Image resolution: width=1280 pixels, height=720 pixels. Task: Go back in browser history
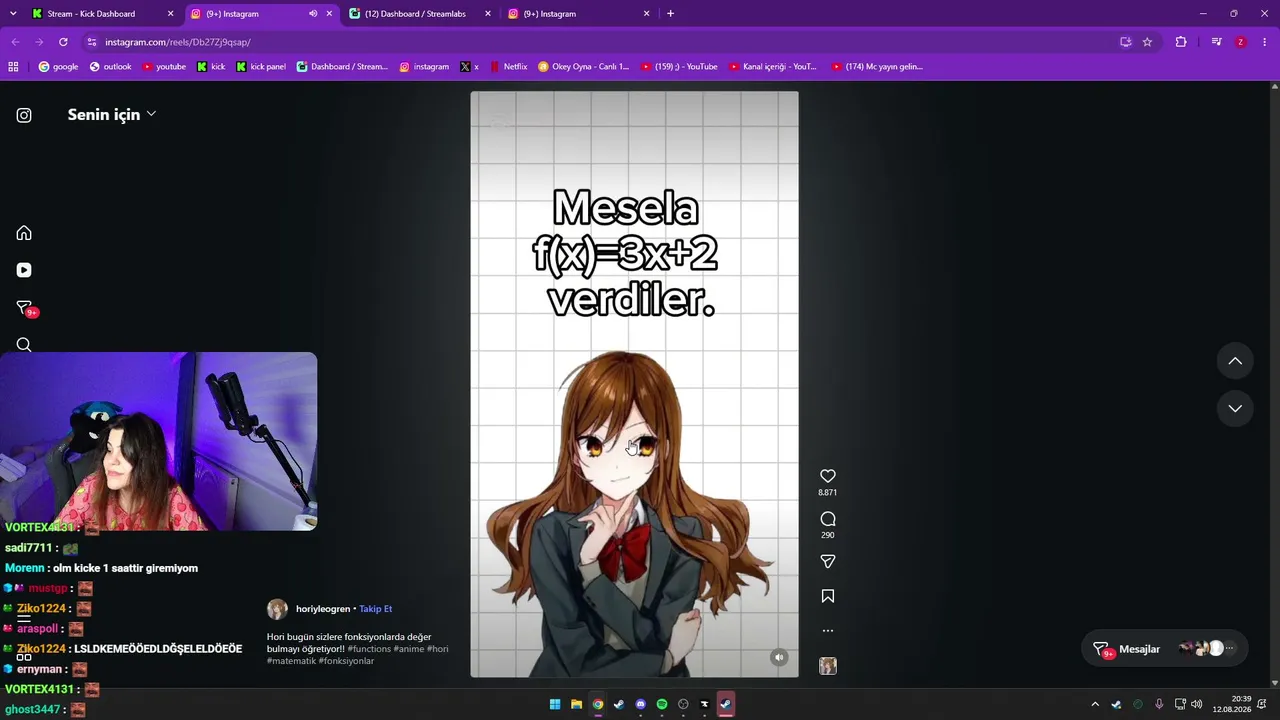(15, 42)
